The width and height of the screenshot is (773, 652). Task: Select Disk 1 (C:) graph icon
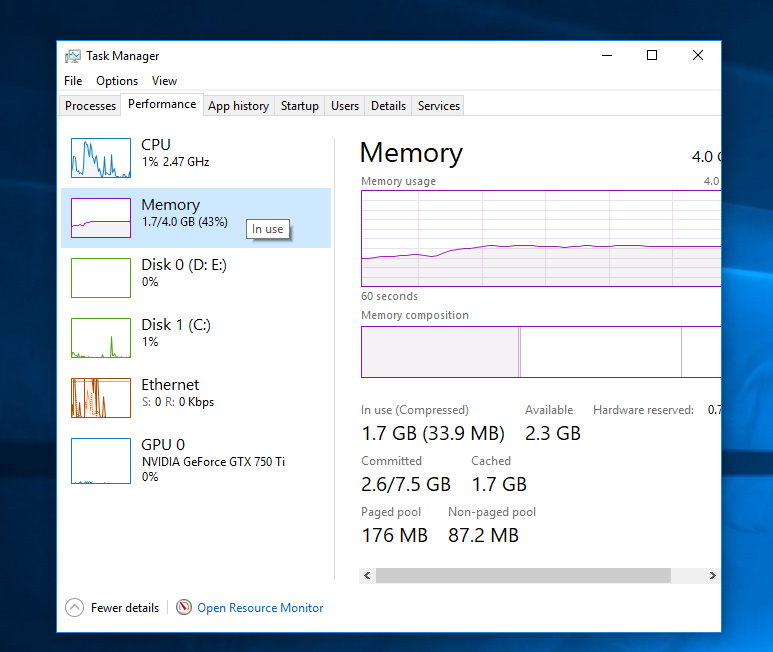100,338
